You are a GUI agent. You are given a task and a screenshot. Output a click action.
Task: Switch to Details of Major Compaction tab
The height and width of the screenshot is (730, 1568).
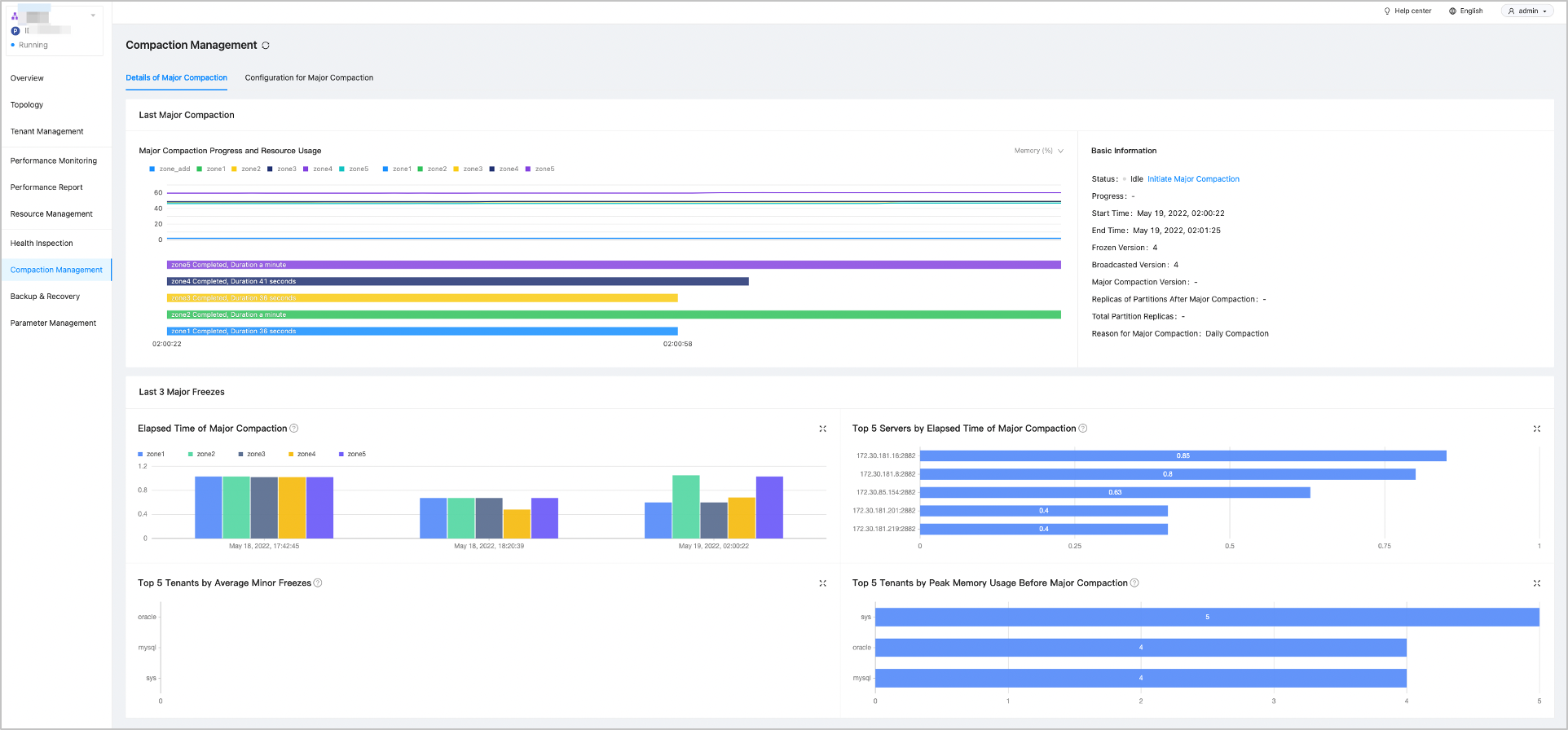176,78
